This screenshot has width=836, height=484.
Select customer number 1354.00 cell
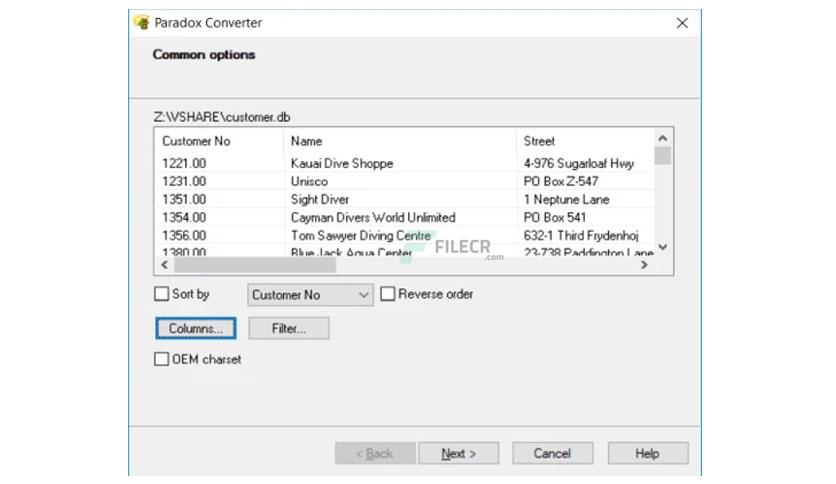(x=220, y=217)
